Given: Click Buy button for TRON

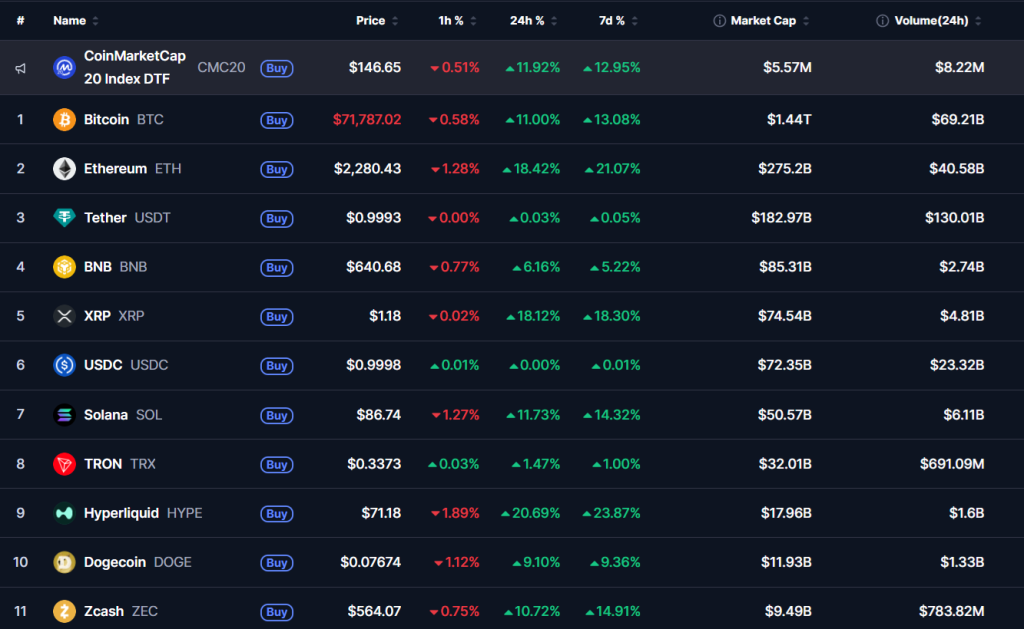Looking at the screenshot, I should pos(277,464).
